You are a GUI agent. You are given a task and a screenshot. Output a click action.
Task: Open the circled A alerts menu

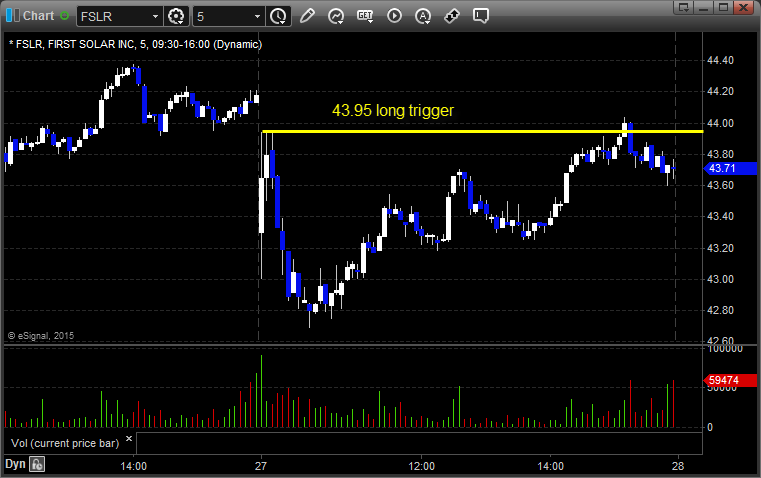point(423,16)
